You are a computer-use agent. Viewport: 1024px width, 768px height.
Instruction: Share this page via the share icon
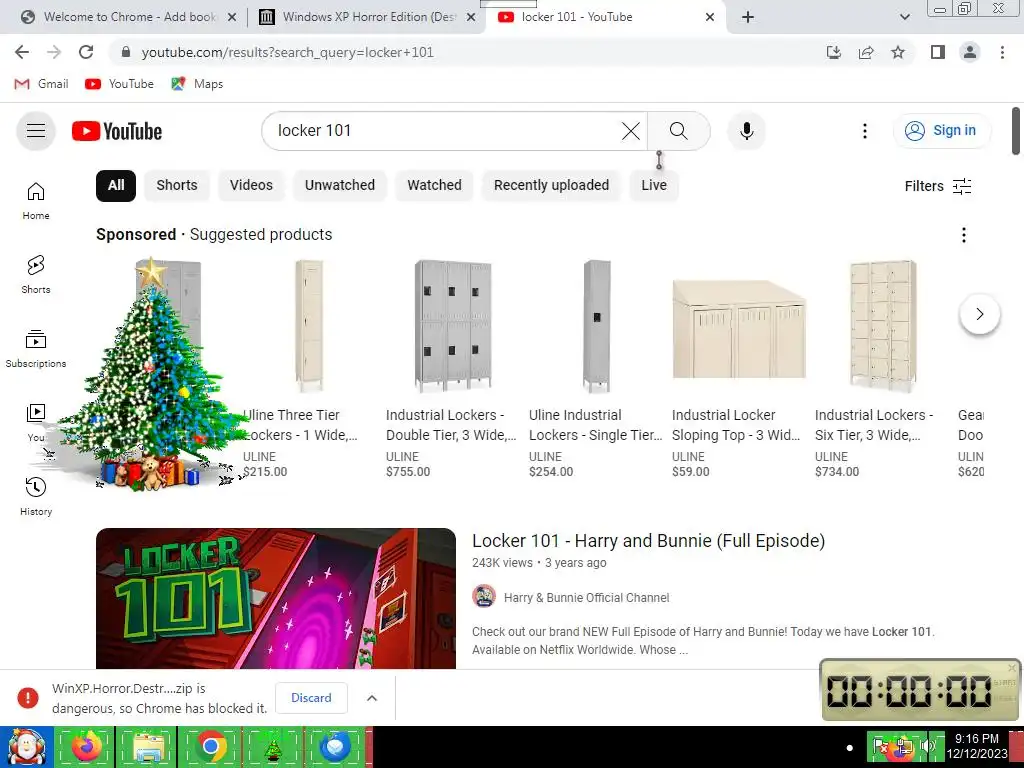click(x=866, y=52)
